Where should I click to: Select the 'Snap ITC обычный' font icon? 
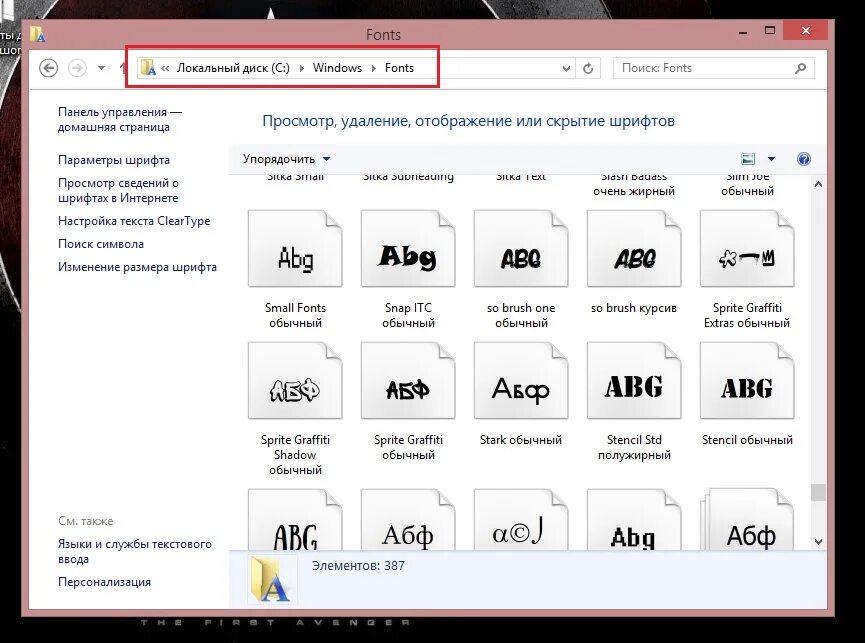coord(408,248)
